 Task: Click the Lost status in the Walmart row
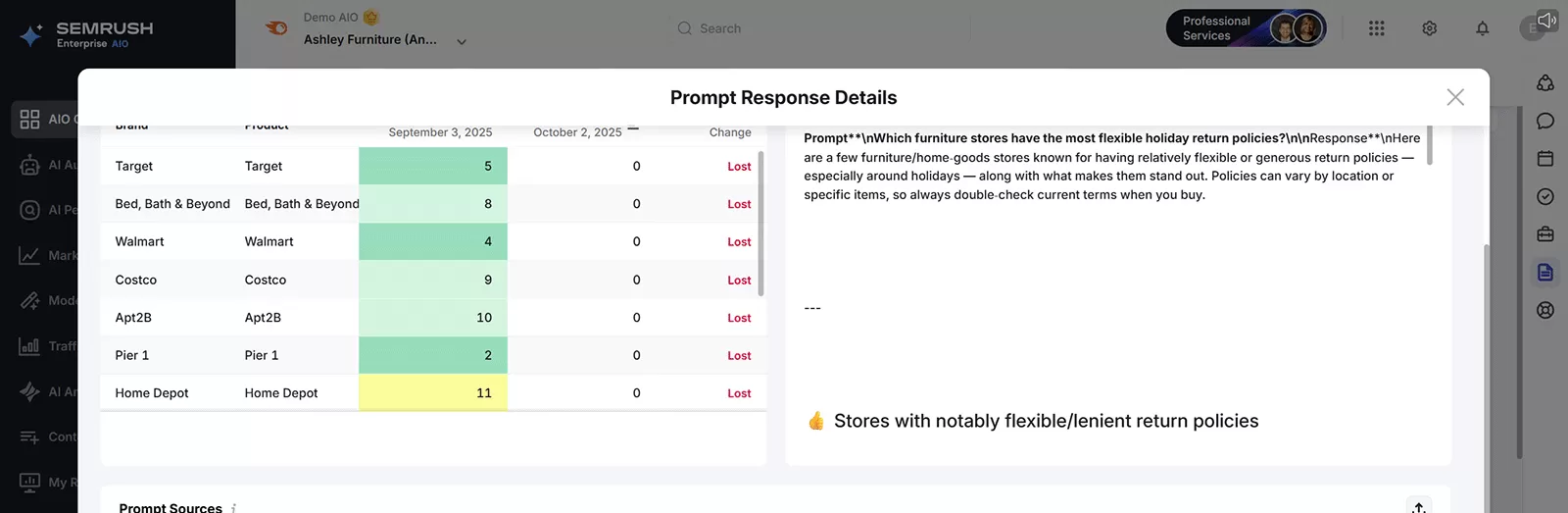click(x=739, y=242)
